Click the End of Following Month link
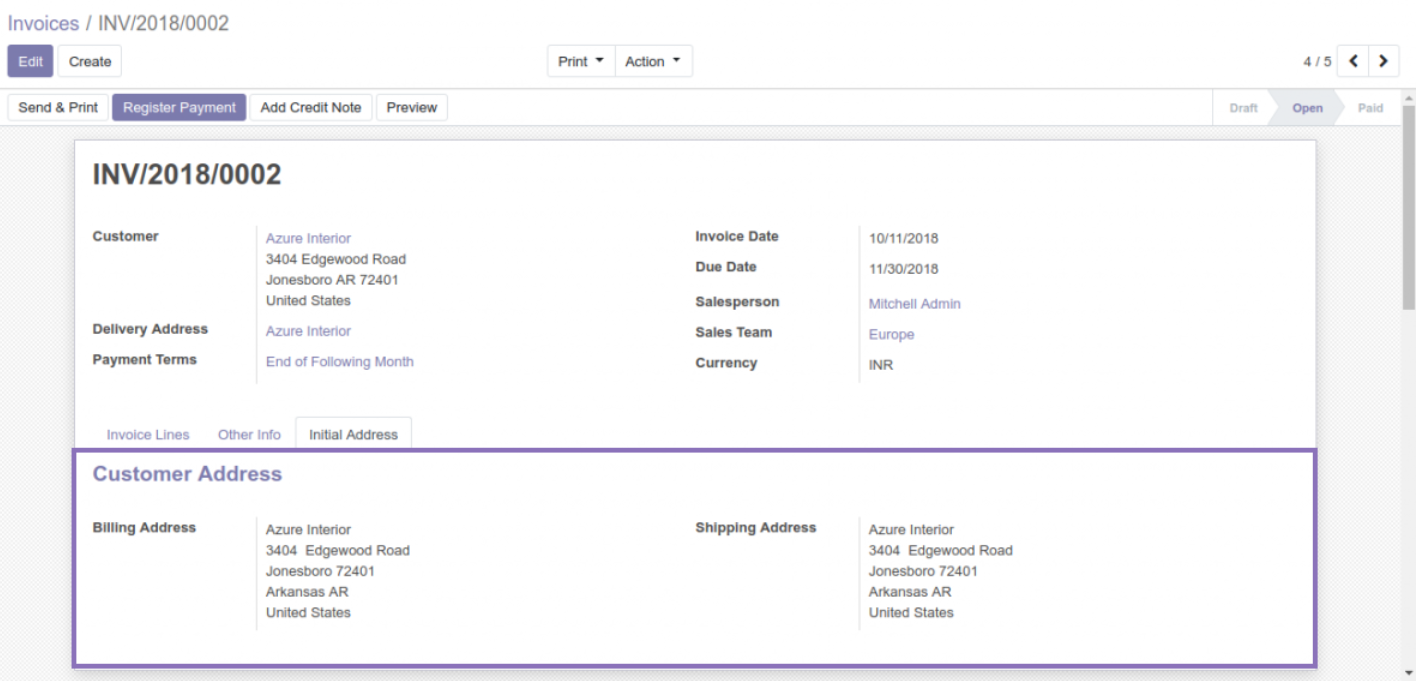This screenshot has height=693, width=1424. [x=339, y=362]
